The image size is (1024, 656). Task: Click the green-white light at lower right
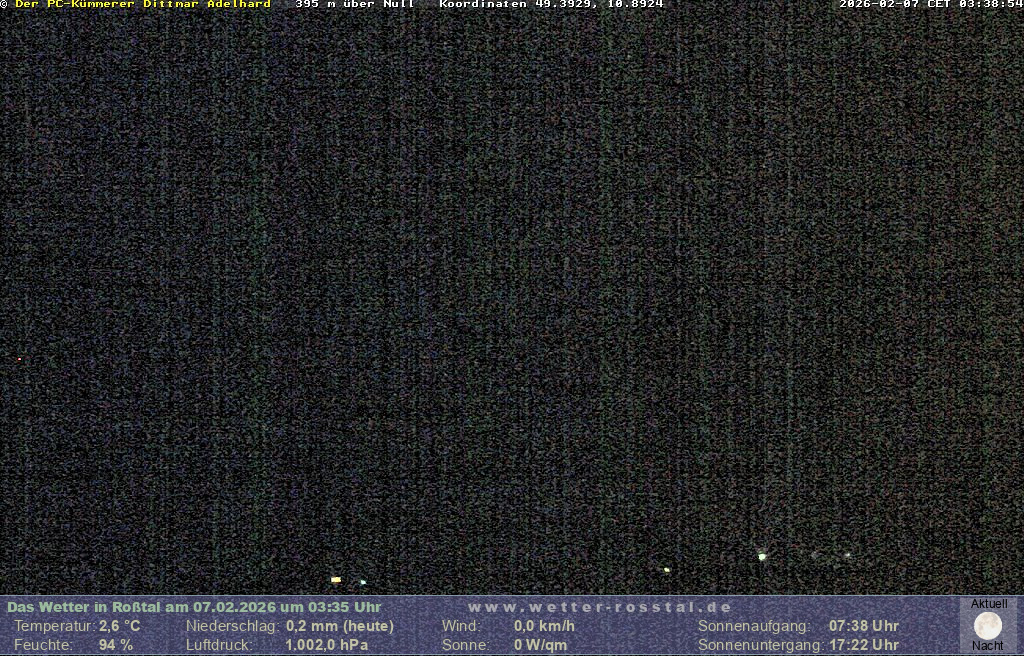(762, 556)
